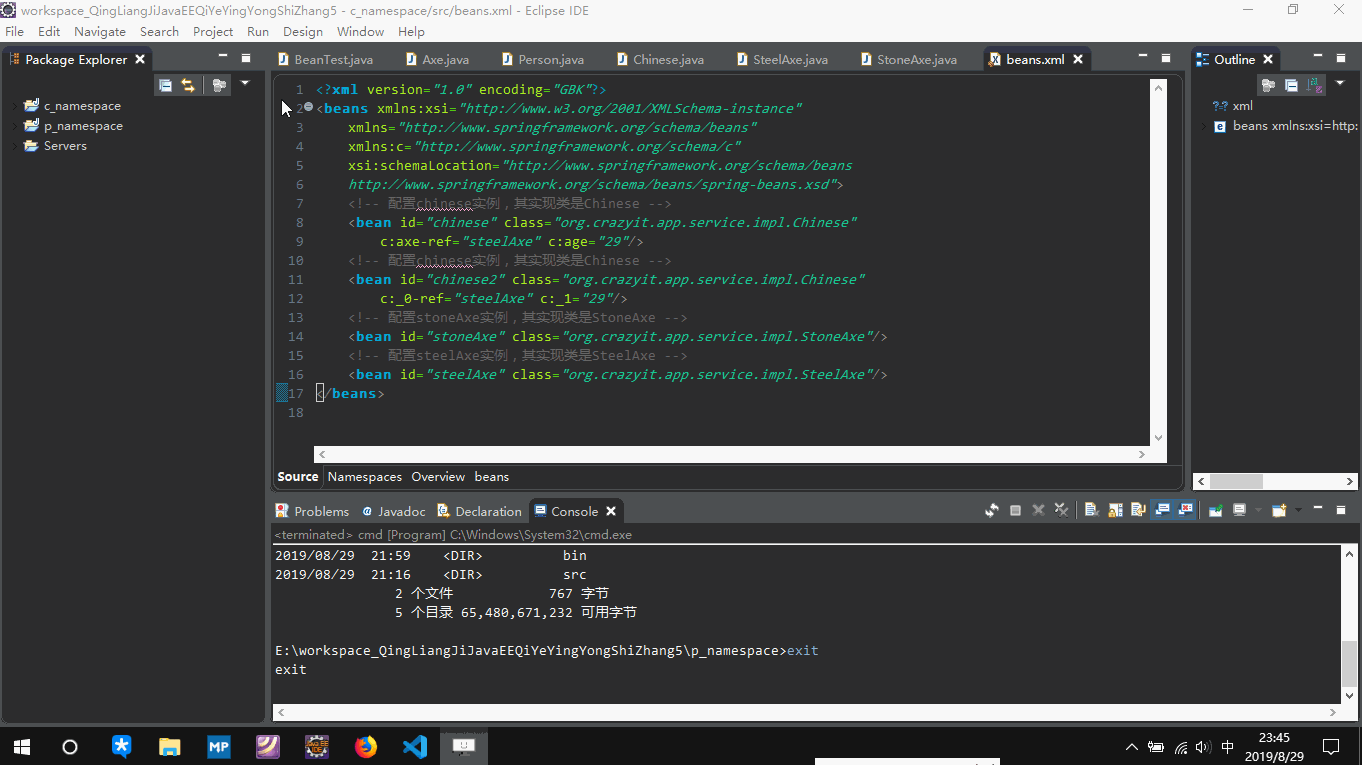Click Terminate button in Console toolbar
This screenshot has width=1362, height=765.
pyautogui.click(x=1015, y=510)
